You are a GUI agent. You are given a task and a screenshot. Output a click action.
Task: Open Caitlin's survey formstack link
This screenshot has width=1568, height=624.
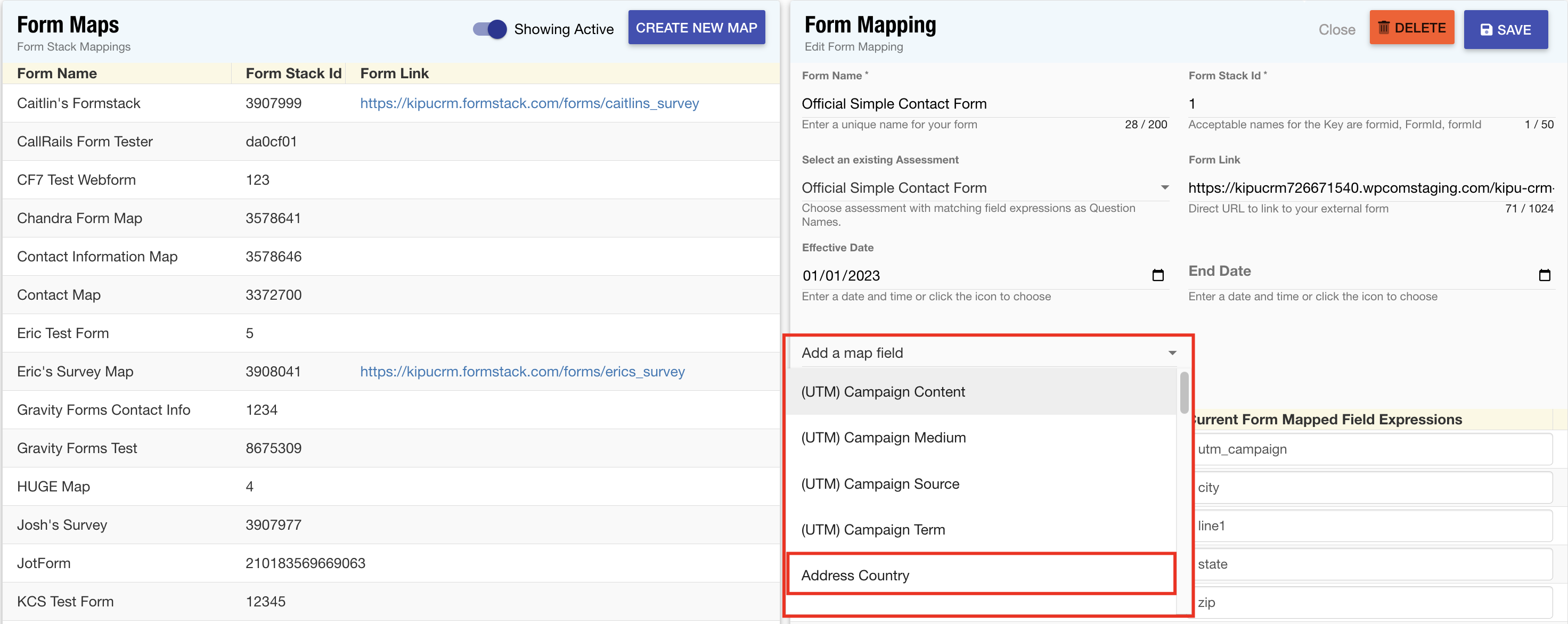529,103
